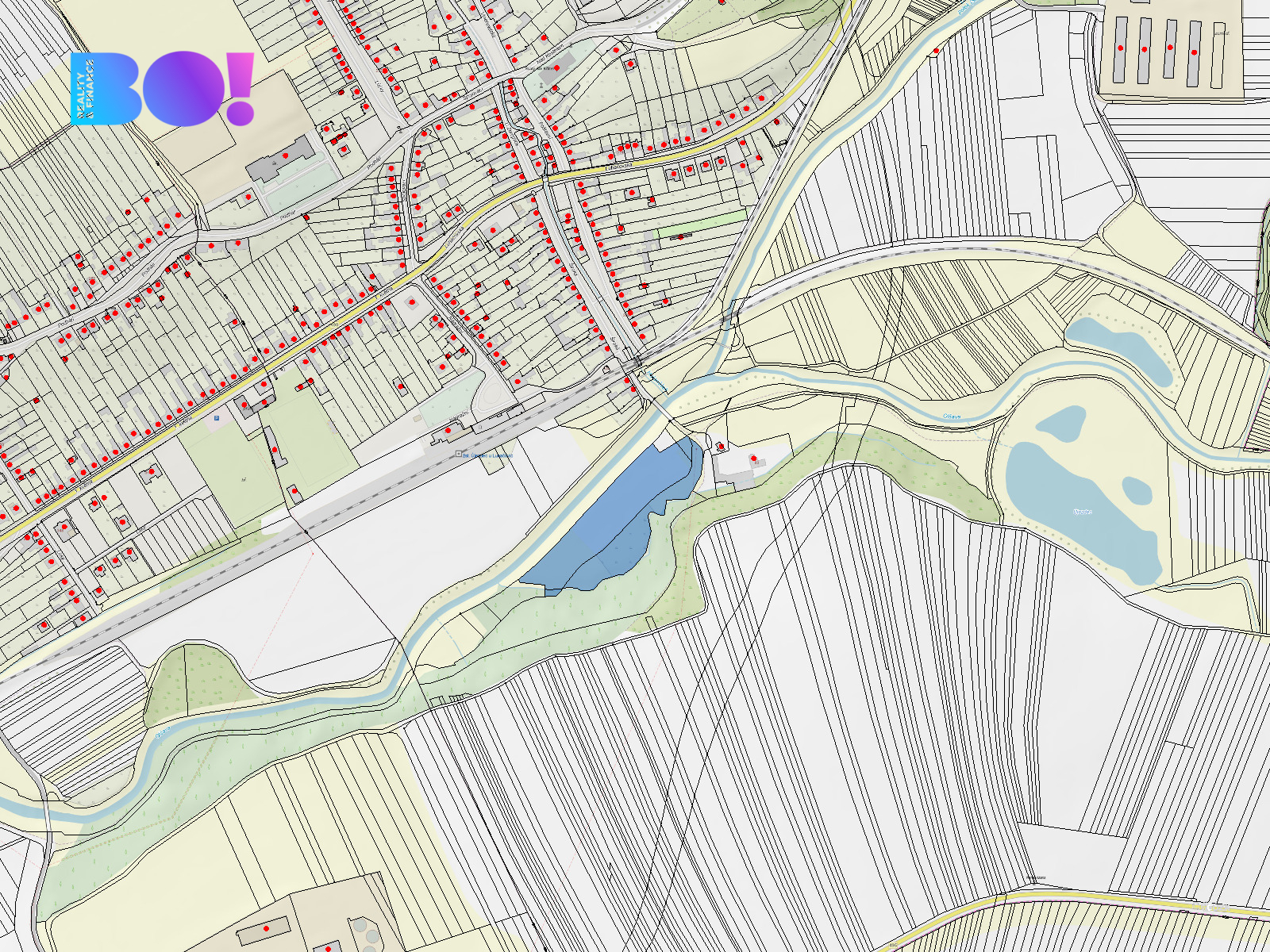The width and height of the screenshot is (1270, 952).
Task: Click the Olšava river name label
Action: pyautogui.click(x=952, y=416)
